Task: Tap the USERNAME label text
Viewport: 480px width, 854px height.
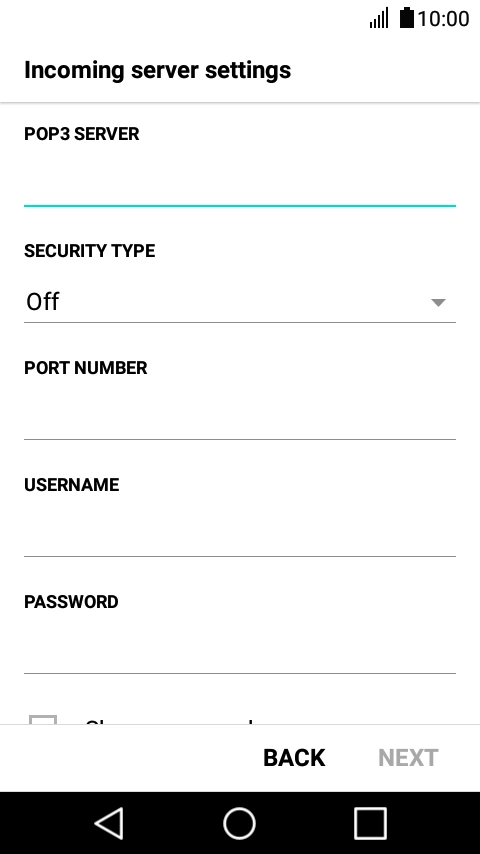Action: point(71,485)
